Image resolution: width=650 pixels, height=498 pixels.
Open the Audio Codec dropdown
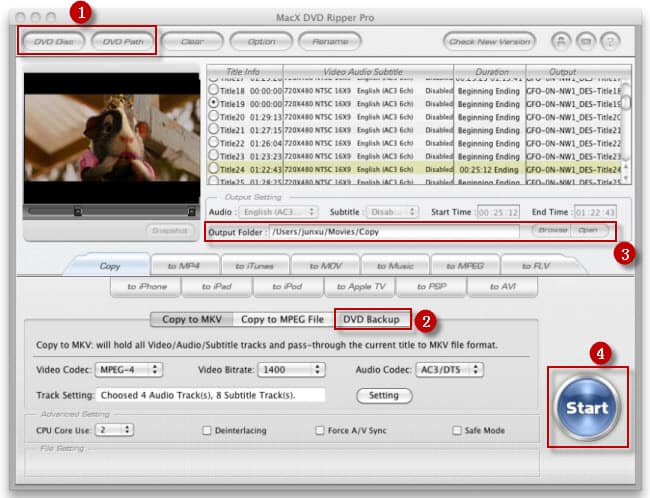450,369
